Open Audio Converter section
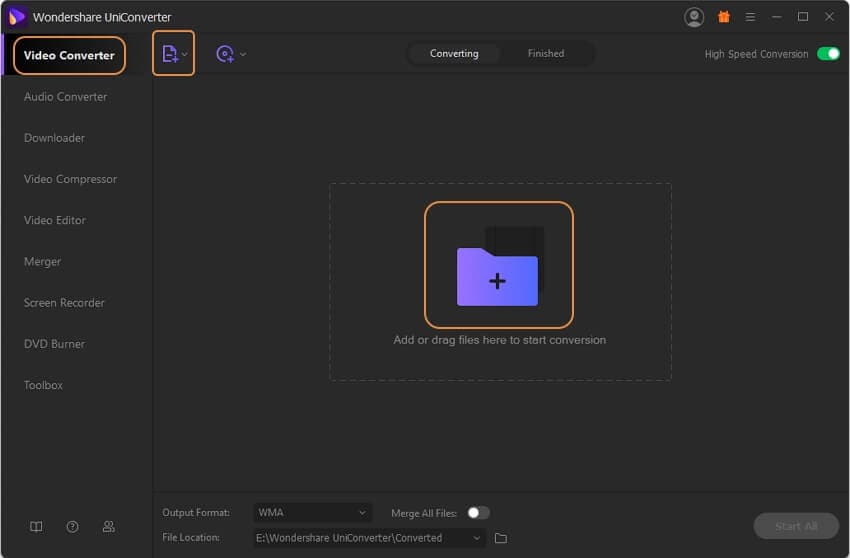This screenshot has height=558, width=850. tap(66, 97)
